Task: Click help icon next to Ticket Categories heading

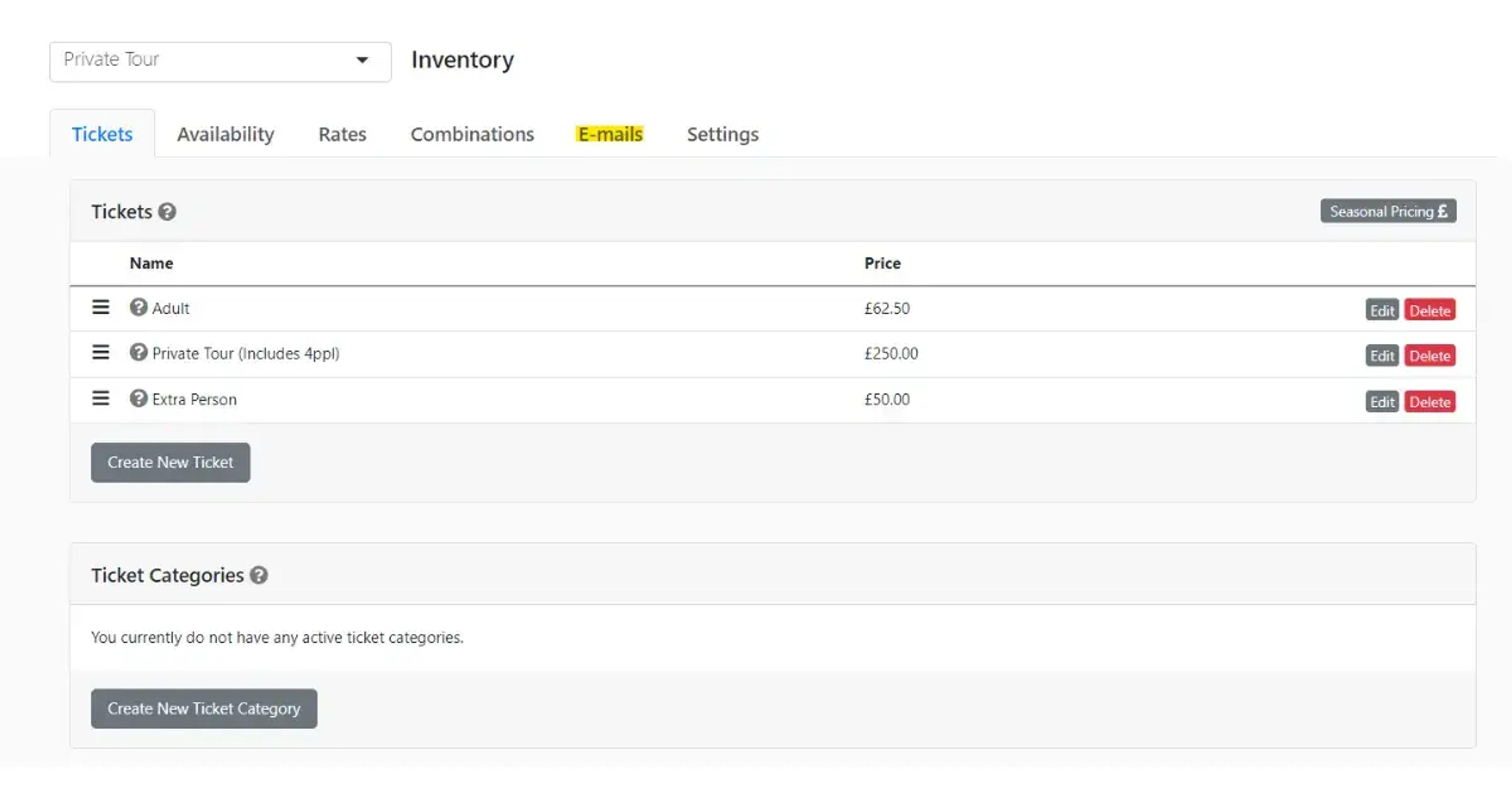Action: [x=259, y=575]
